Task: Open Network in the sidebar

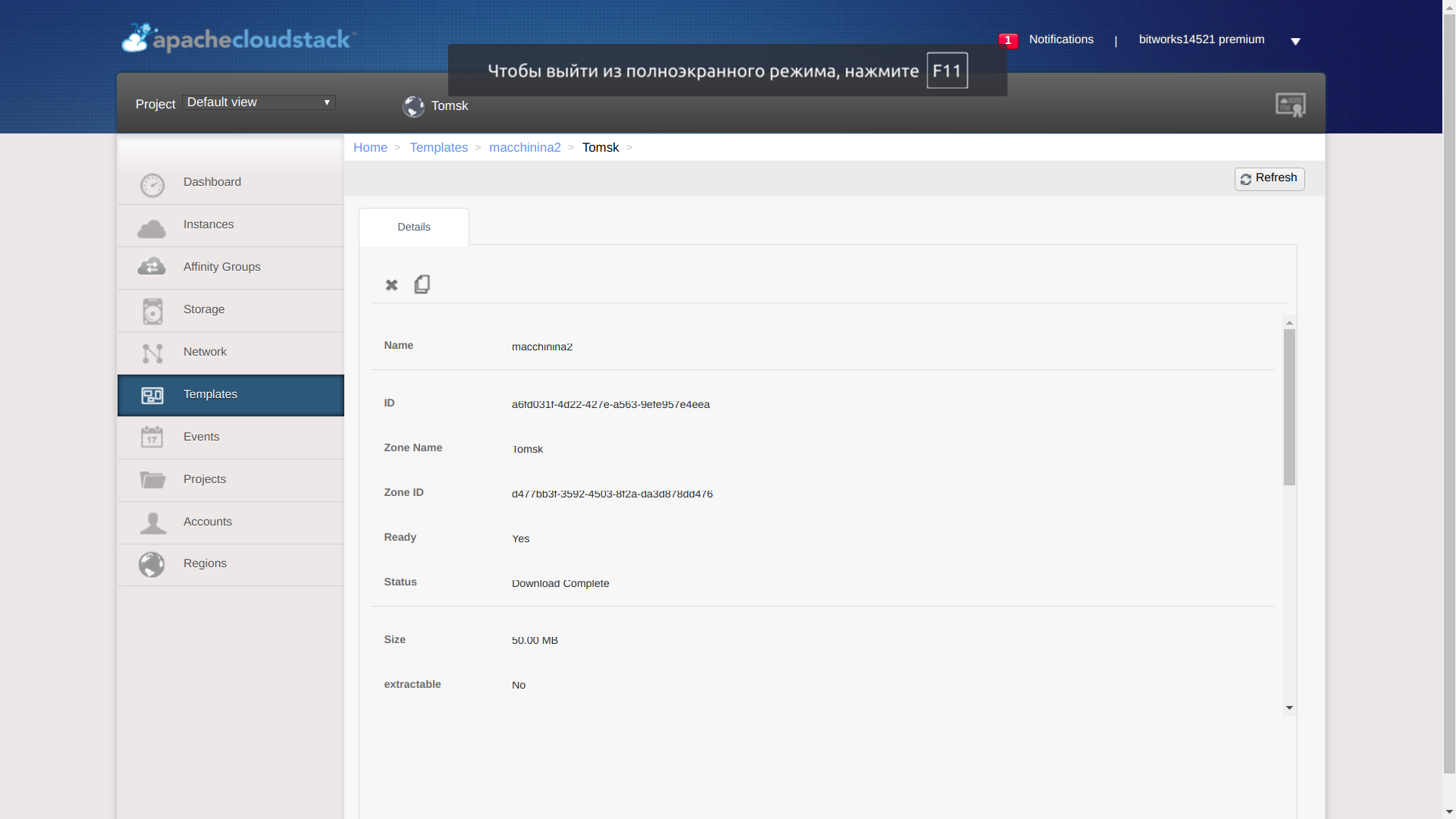Action: 231,353
